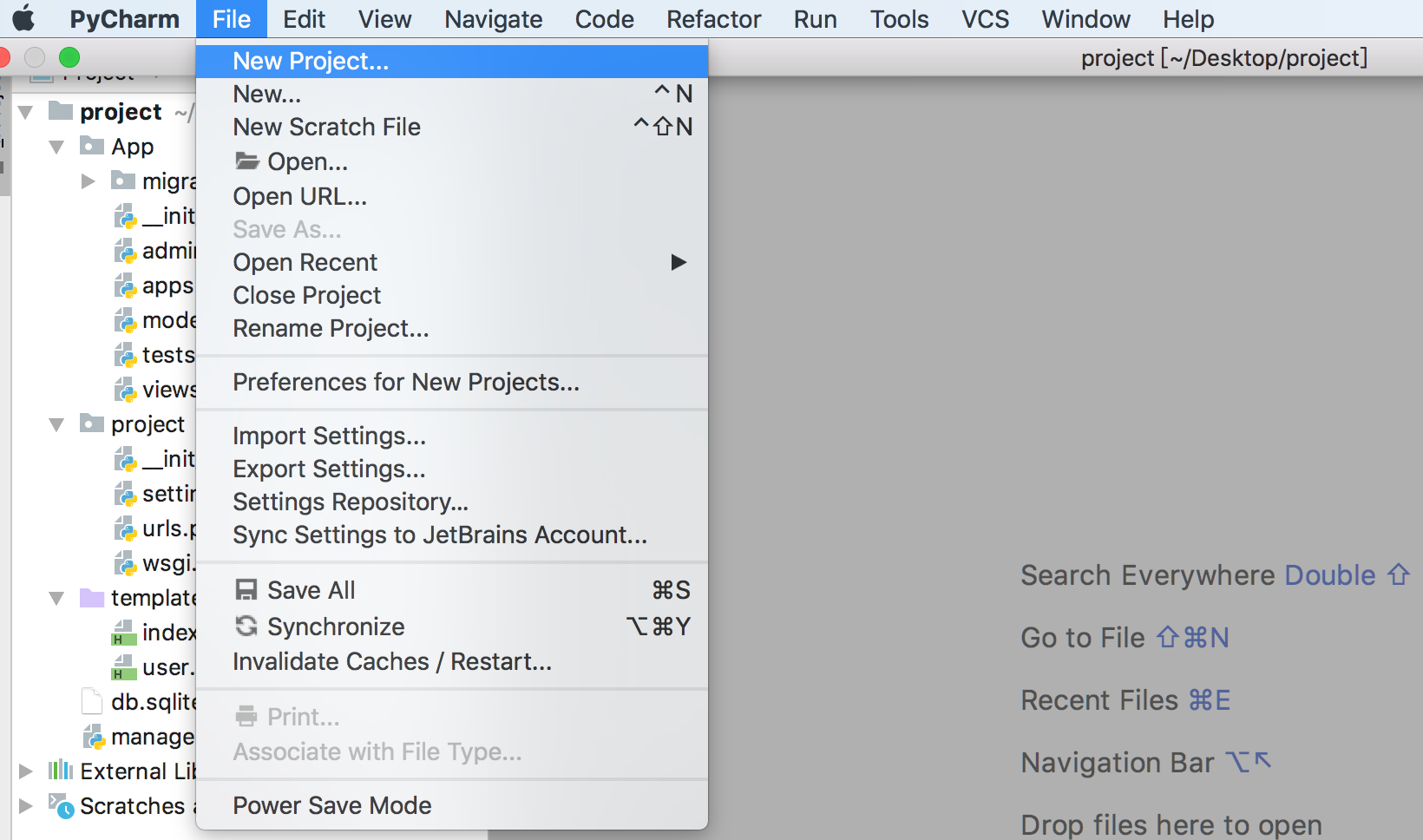Open the Refactor menu

point(713,19)
